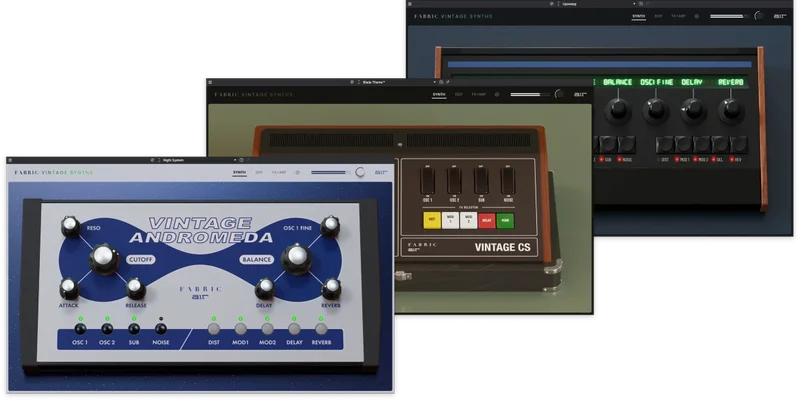Image resolution: width=800 pixels, height=401 pixels.
Task: Click master level knob in Andromeda header
Action: click(360, 172)
